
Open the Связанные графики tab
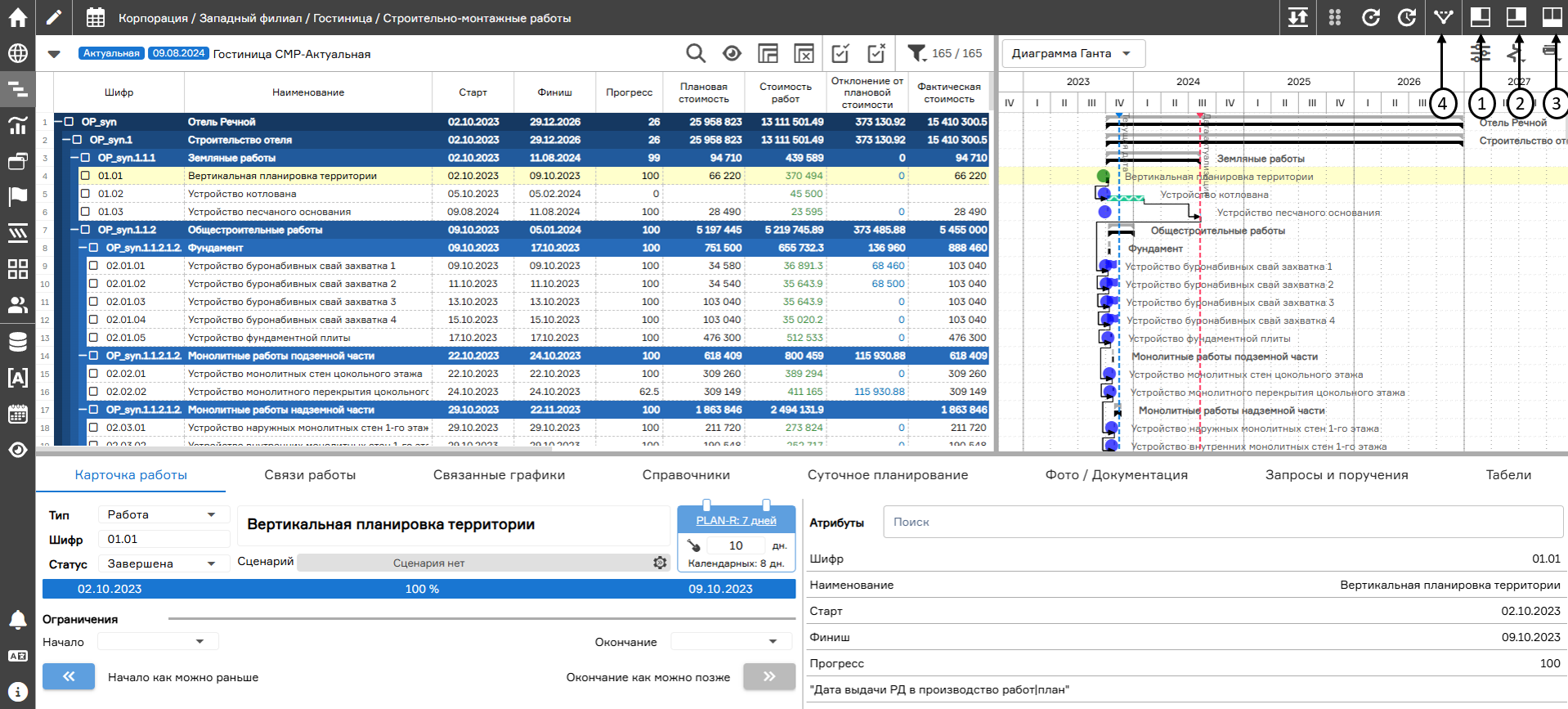click(499, 475)
